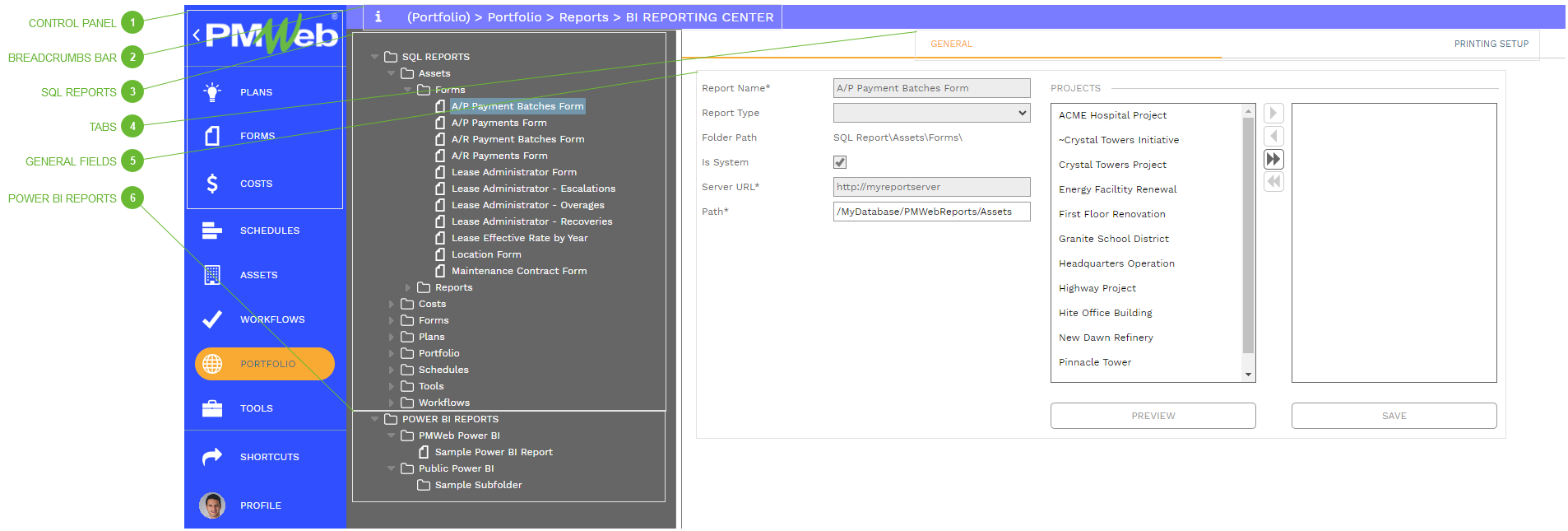Click the POWER BI REPORTS root folder icon
Viewport: 1568px width, 531px height.
pyautogui.click(x=391, y=419)
